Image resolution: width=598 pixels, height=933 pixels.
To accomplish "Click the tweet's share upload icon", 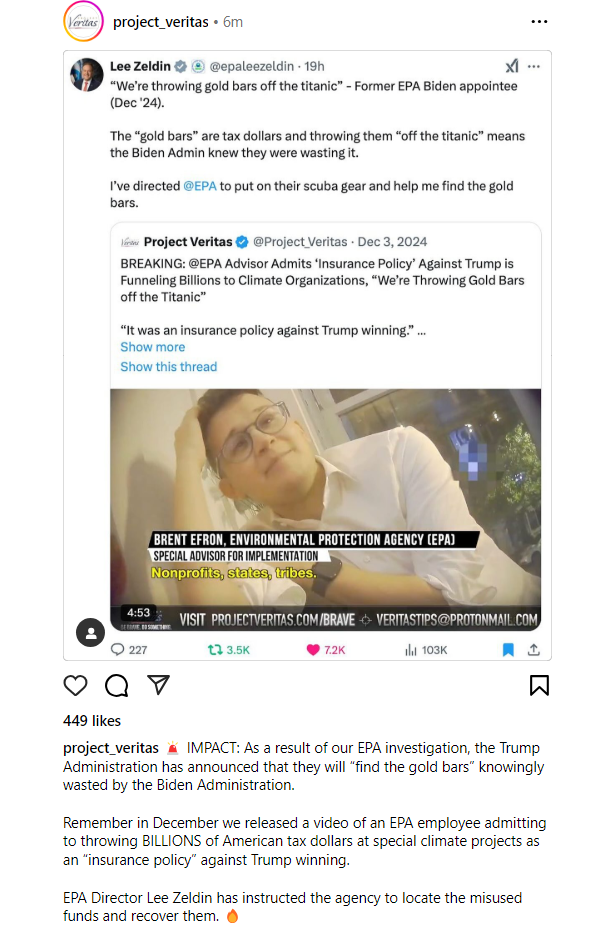I will (534, 650).
